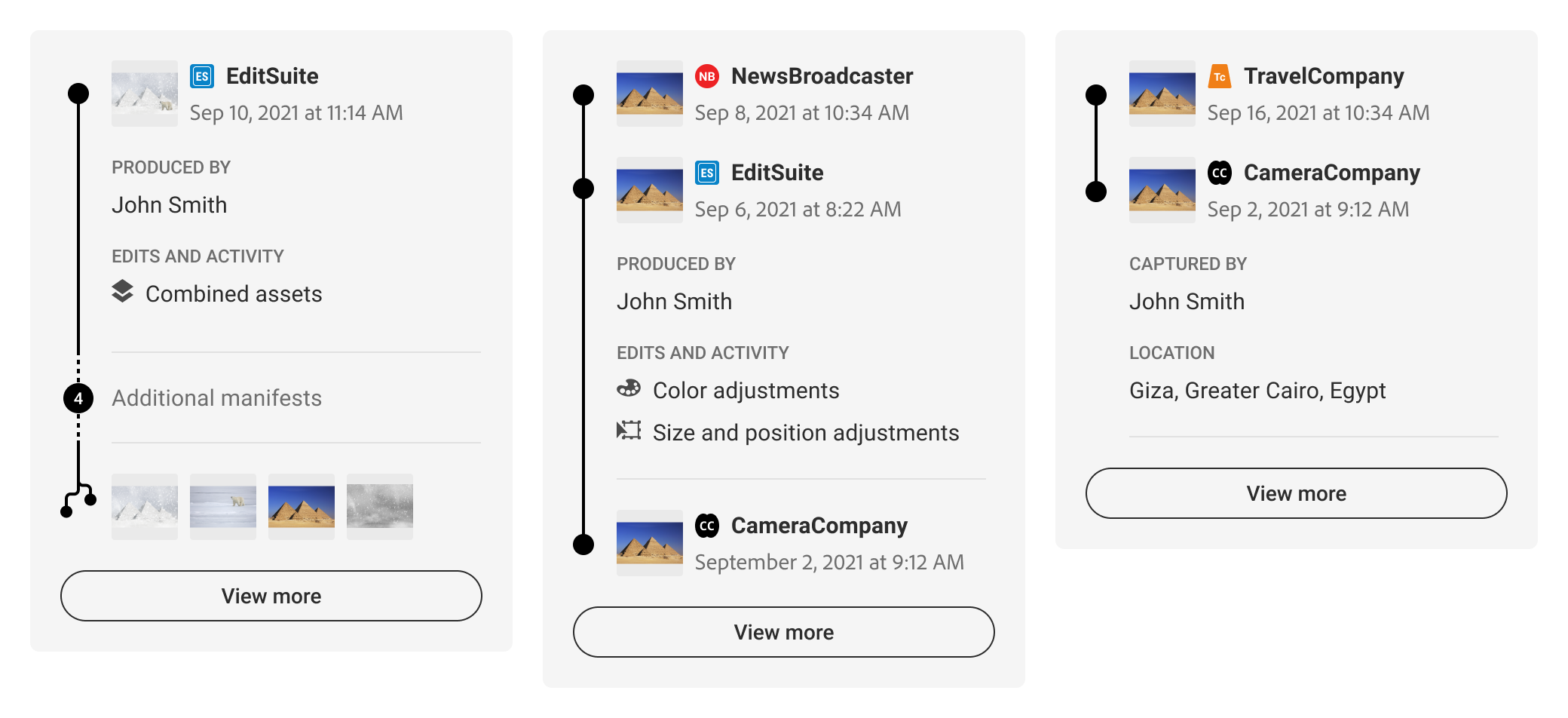Viewport: 1568px width, 718px height.
Task: Click the Color adjustments palette icon
Action: (x=629, y=388)
